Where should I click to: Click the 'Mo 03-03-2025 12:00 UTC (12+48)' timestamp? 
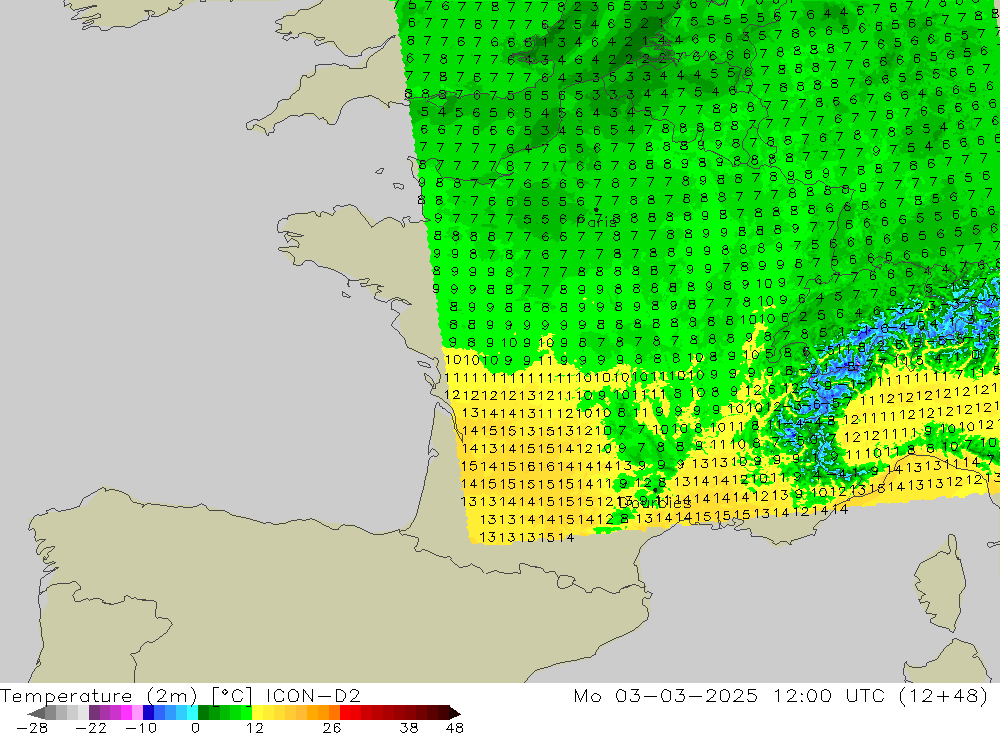pyautogui.click(x=781, y=695)
